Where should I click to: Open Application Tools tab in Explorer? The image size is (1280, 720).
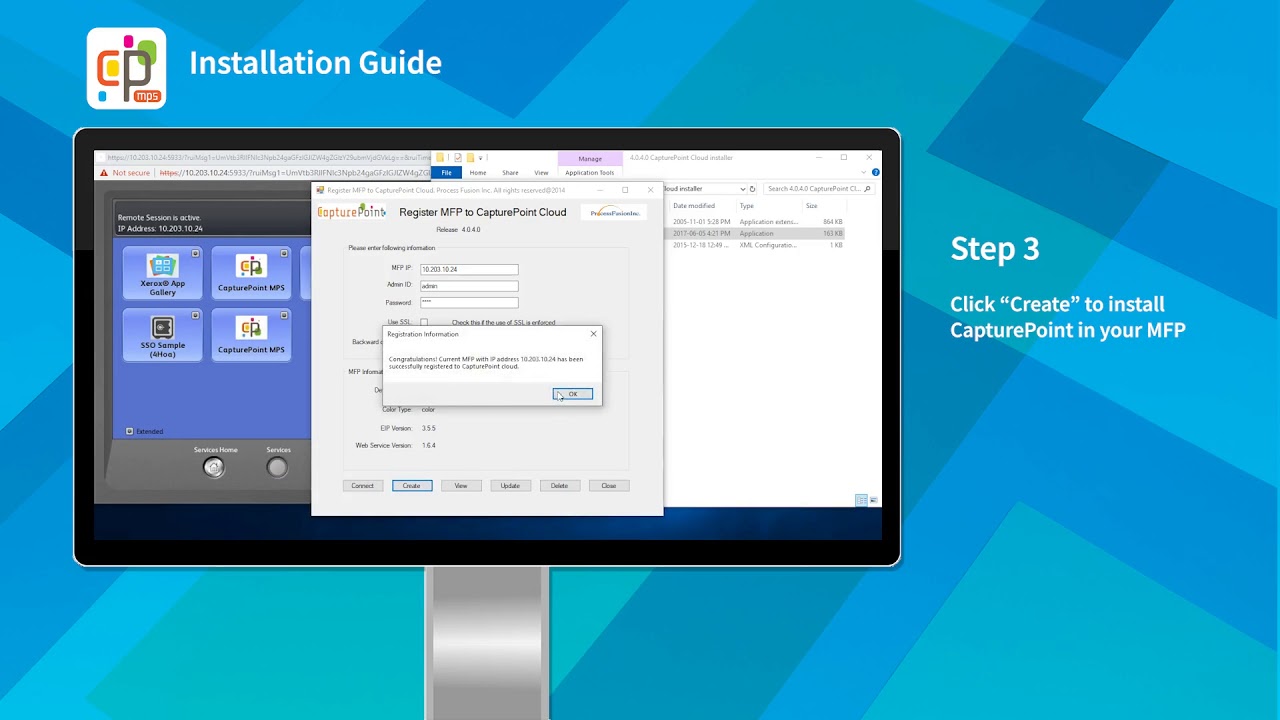point(590,173)
